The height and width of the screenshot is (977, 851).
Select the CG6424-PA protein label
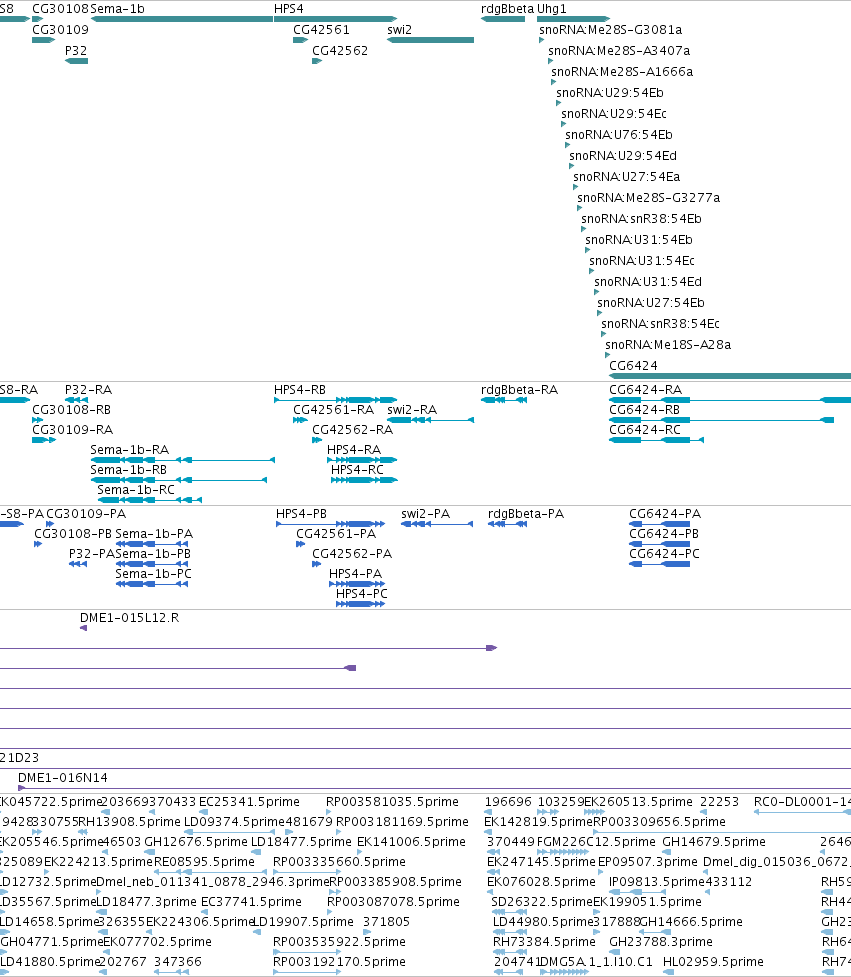665,513
